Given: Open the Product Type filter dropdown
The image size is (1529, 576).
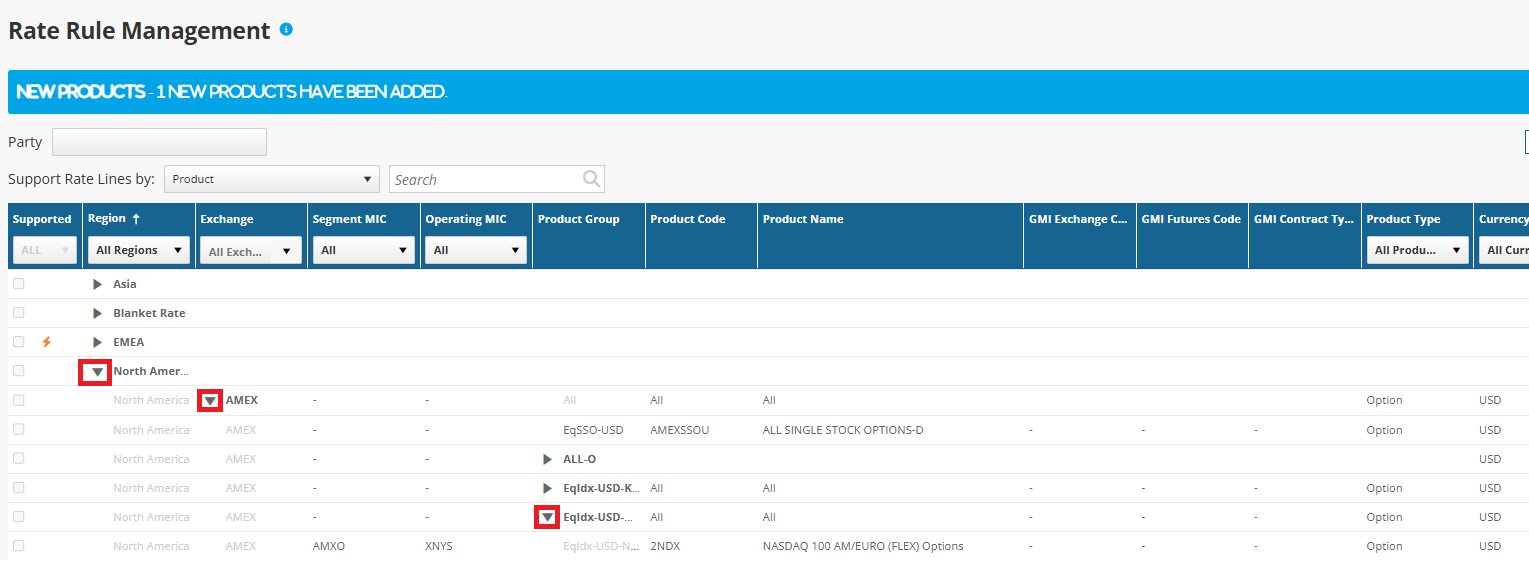Looking at the screenshot, I should pyautogui.click(x=1417, y=250).
